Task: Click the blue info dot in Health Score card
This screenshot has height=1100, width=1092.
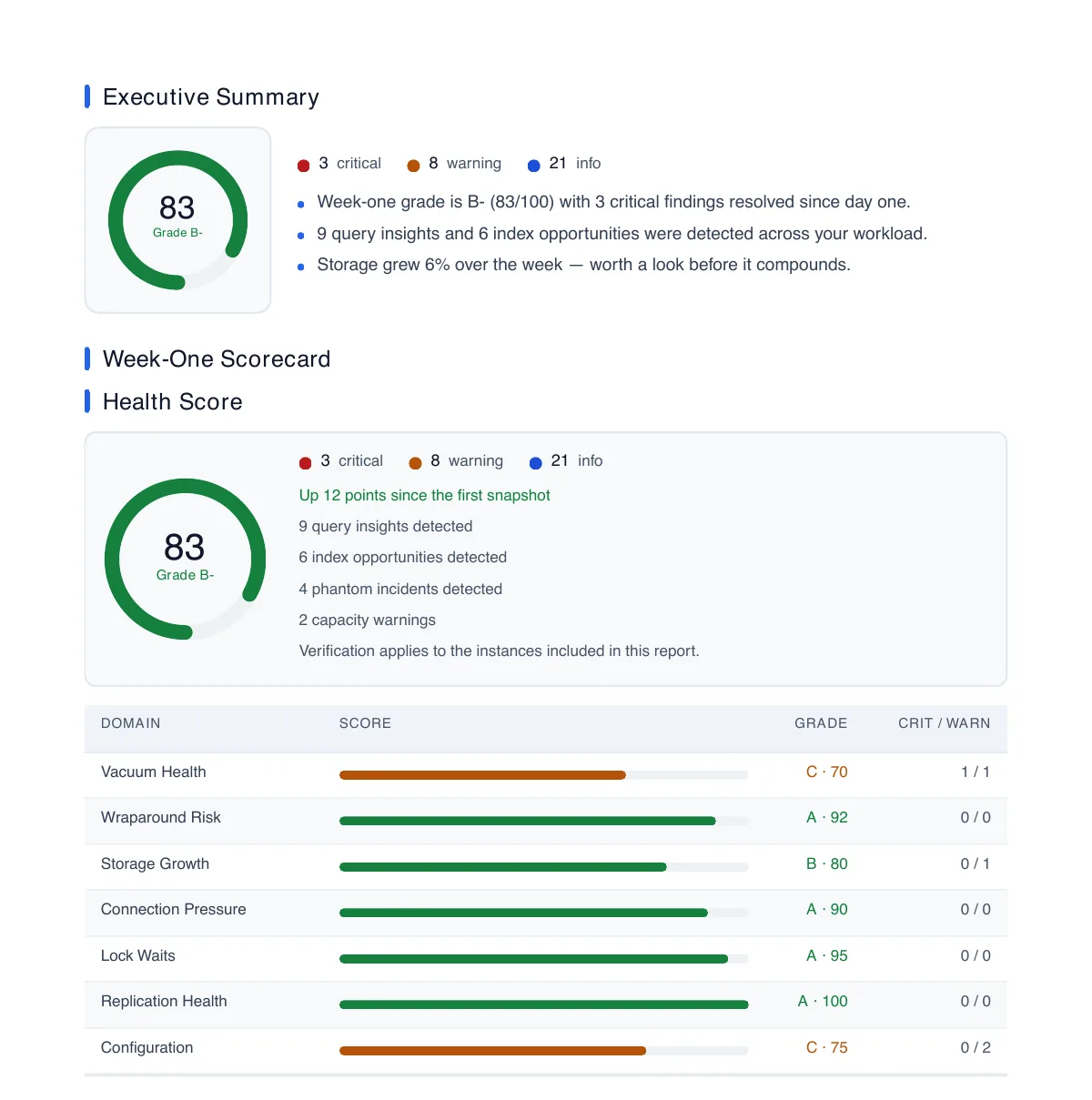Action: [536, 462]
